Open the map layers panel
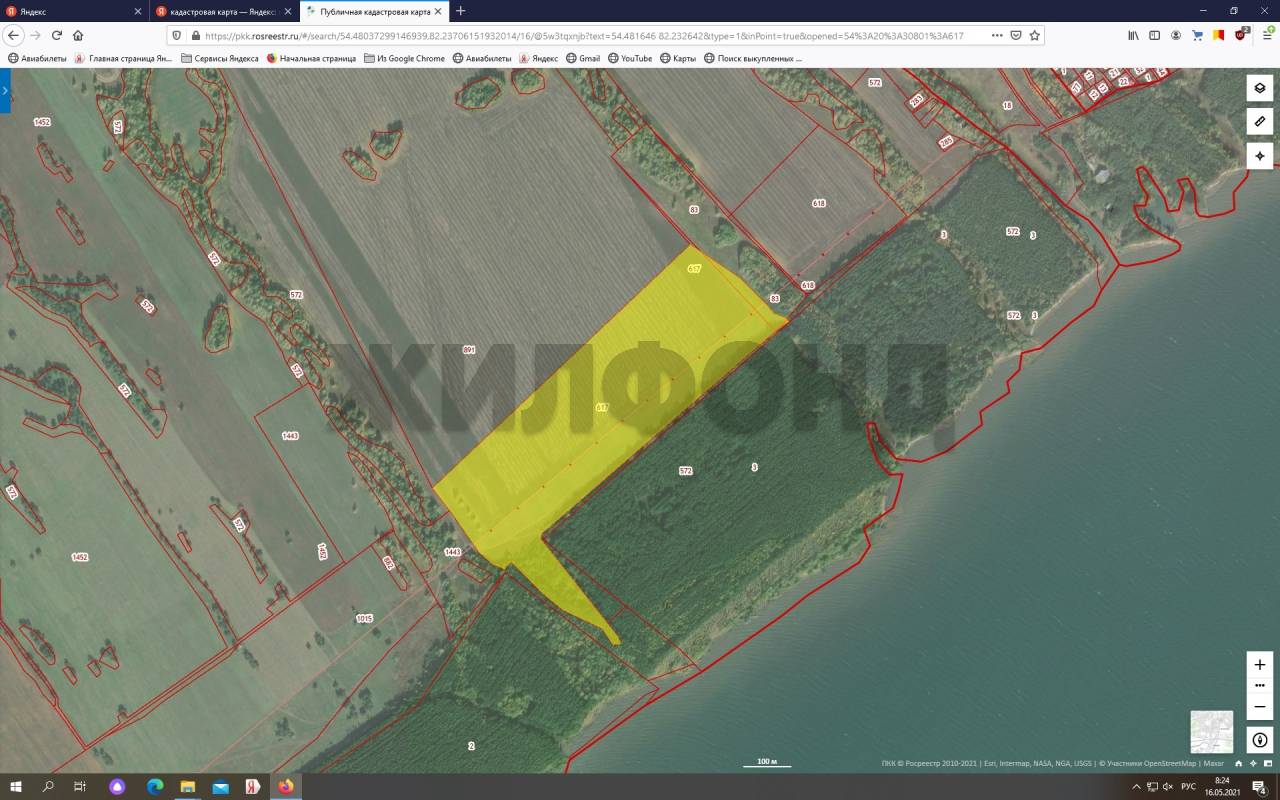The image size is (1280, 800). (x=1259, y=88)
